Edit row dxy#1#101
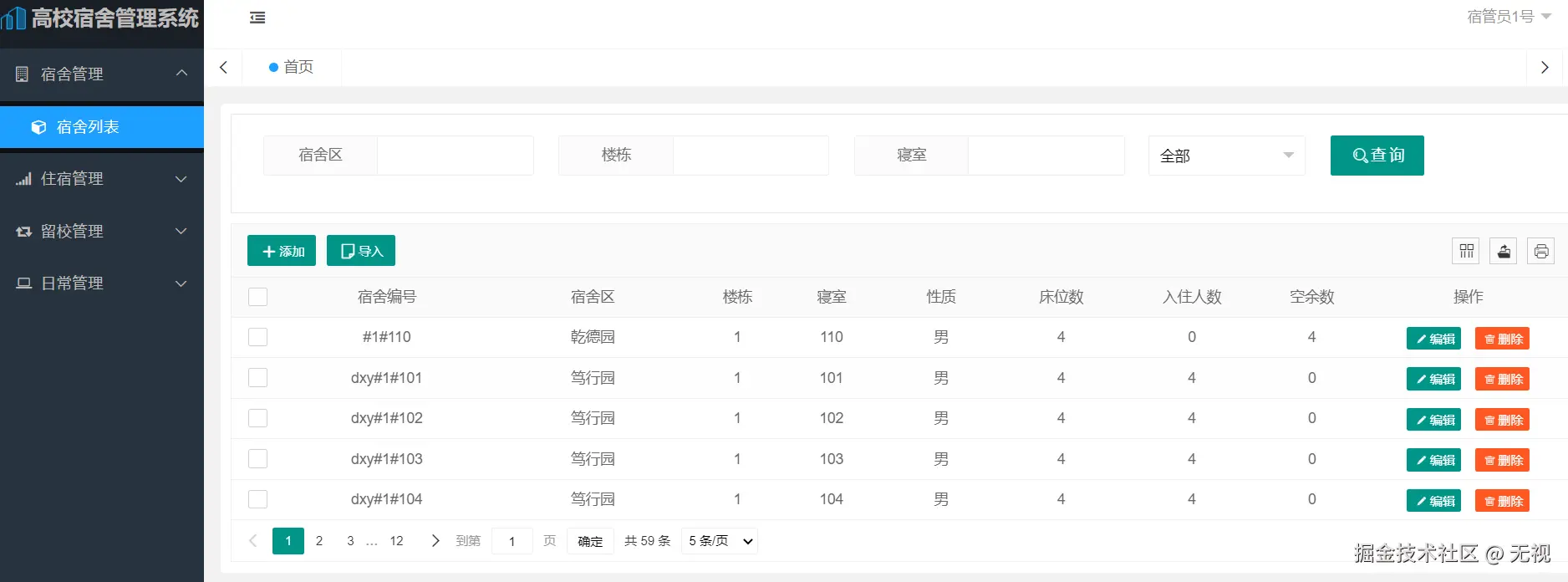Viewport: 1568px width, 582px height. tap(1433, 379)
